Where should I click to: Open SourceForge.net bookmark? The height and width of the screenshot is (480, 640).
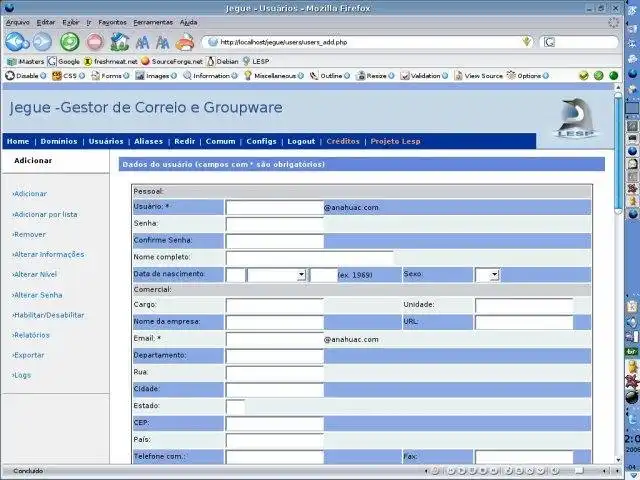click(x=172, y=61)
